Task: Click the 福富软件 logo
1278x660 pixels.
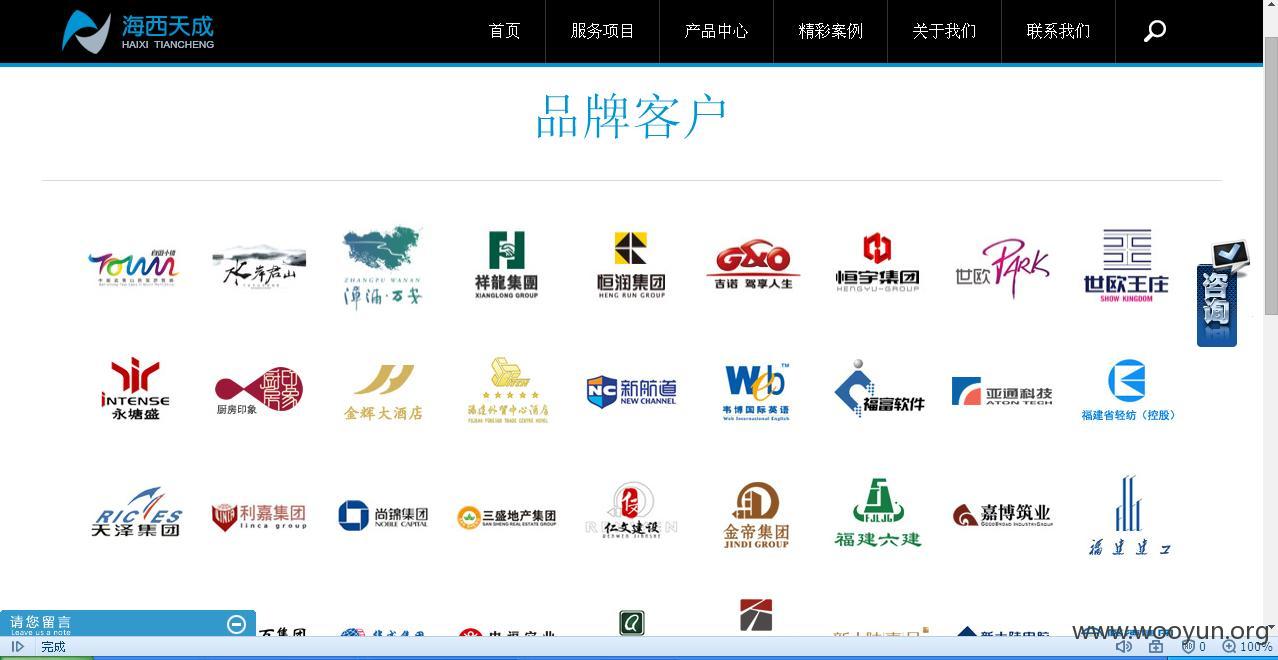Action: (x=879, y=389)
